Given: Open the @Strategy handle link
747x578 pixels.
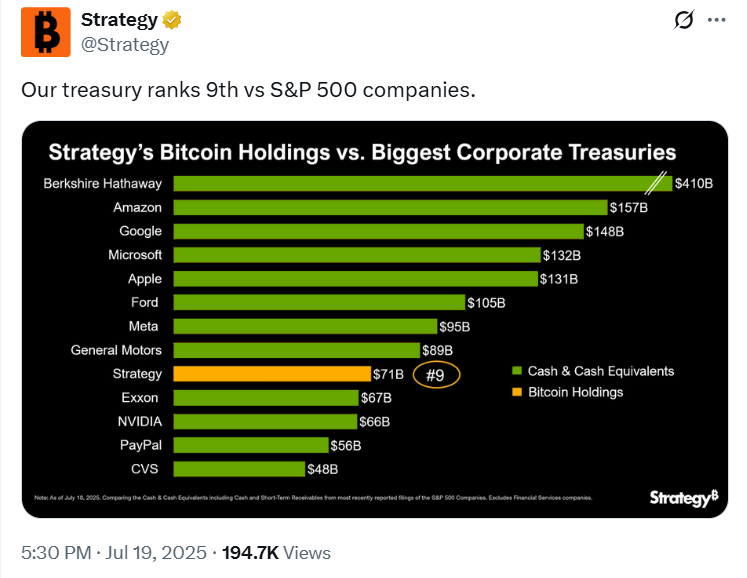Looking at the screenshot, I should click(125, 45).
